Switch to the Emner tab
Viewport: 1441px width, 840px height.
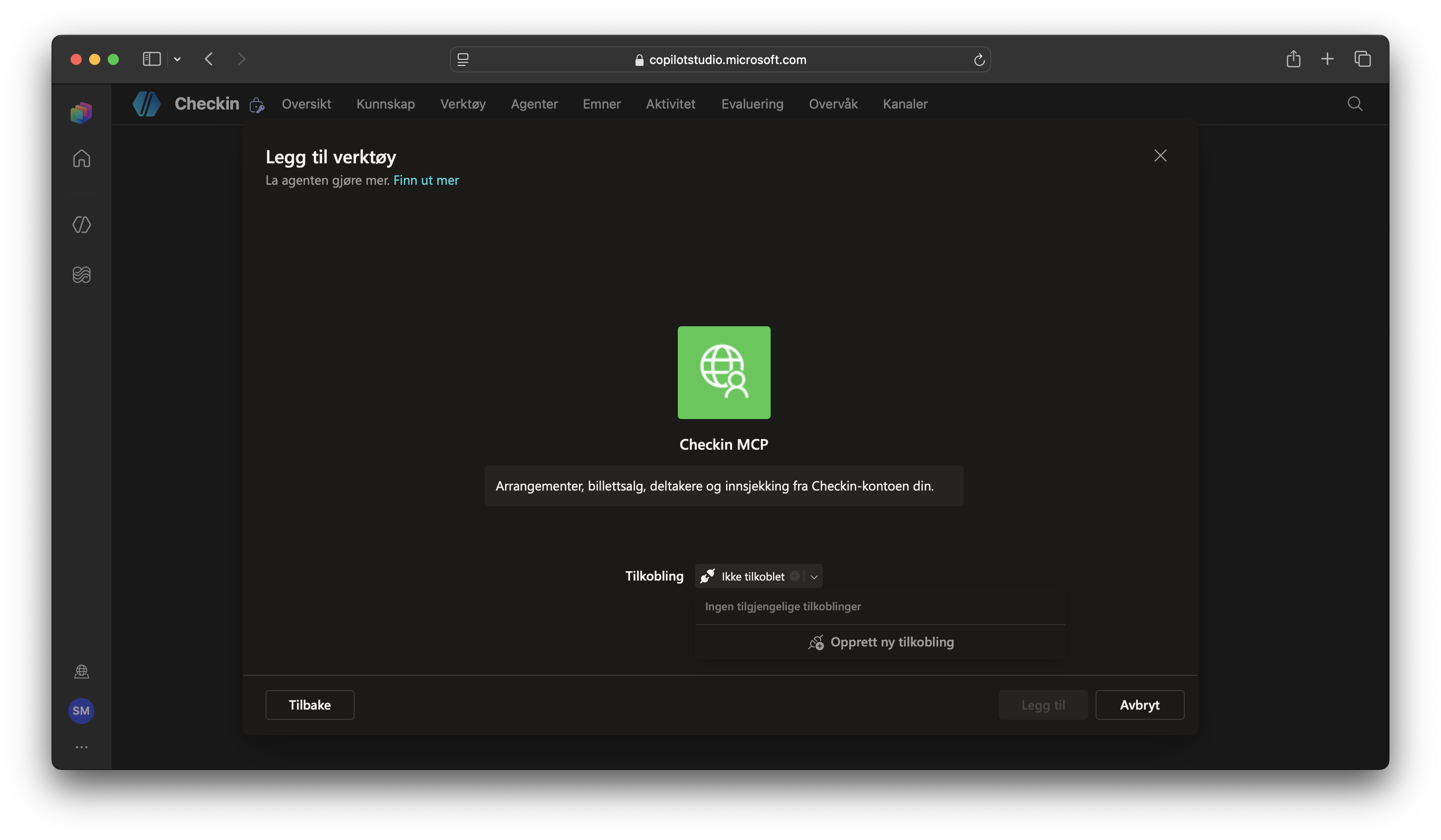pos(602,104)
